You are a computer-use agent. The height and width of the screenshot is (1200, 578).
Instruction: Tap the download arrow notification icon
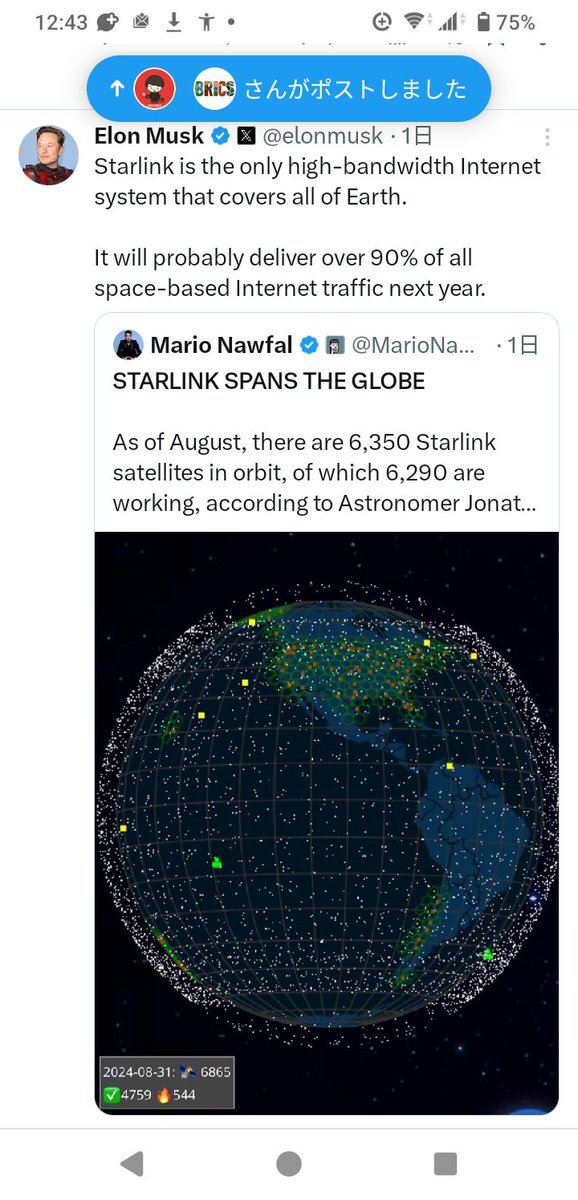point(173,21)
